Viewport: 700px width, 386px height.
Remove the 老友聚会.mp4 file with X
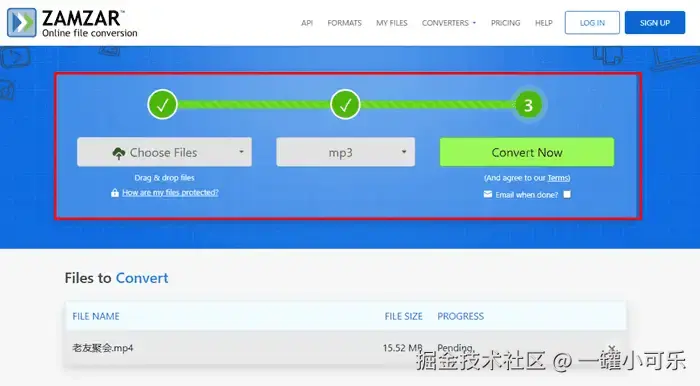click(612, 348)
